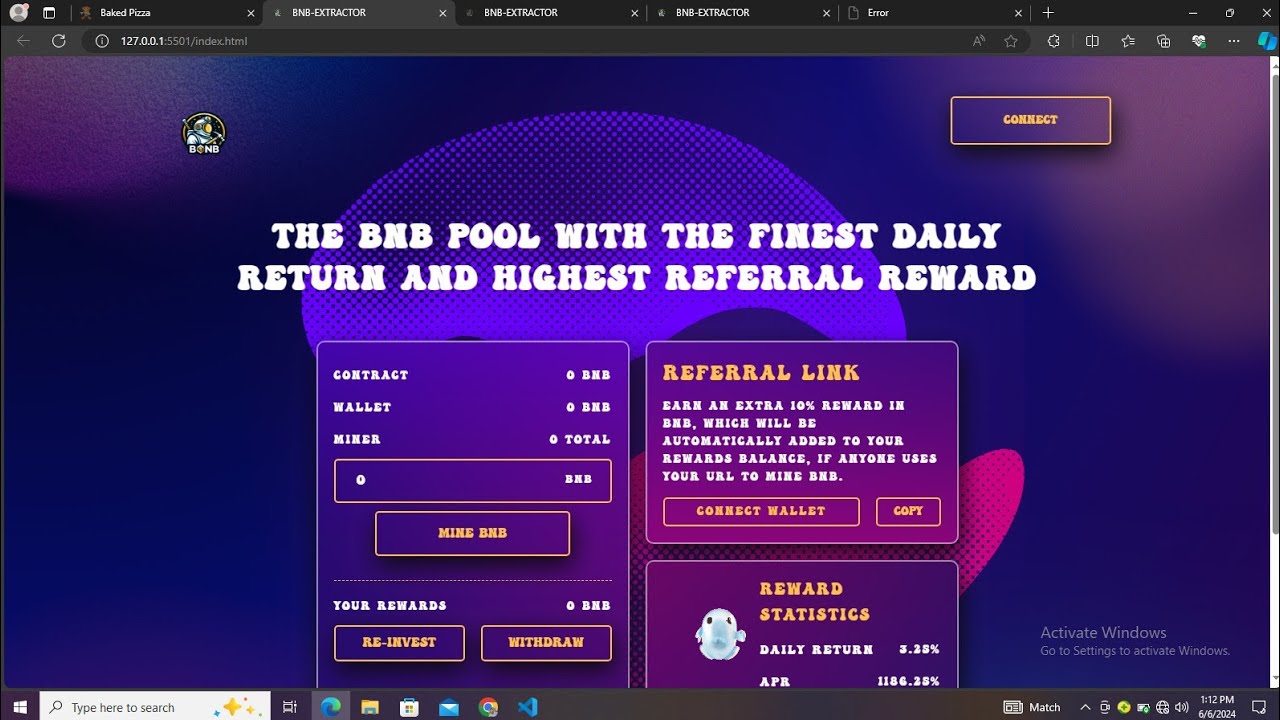Click the Referral Link heading
The width and height of the screenshot is (1280, 720).
[x=761, y=373]
